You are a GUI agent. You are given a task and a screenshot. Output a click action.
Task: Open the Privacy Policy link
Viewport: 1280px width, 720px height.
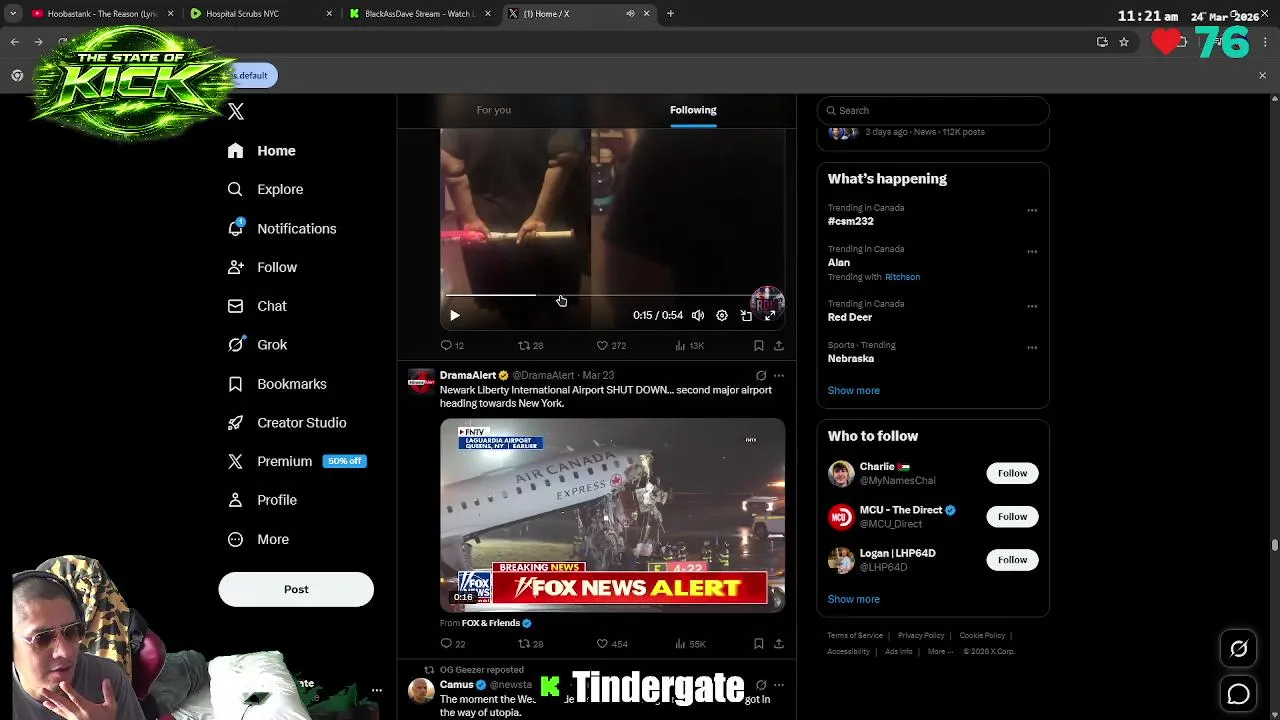[x=921, y=636]
